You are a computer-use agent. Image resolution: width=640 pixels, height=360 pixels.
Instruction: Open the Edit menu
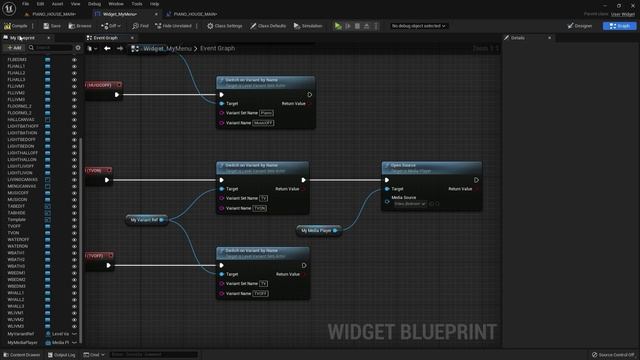coord(40,4)
